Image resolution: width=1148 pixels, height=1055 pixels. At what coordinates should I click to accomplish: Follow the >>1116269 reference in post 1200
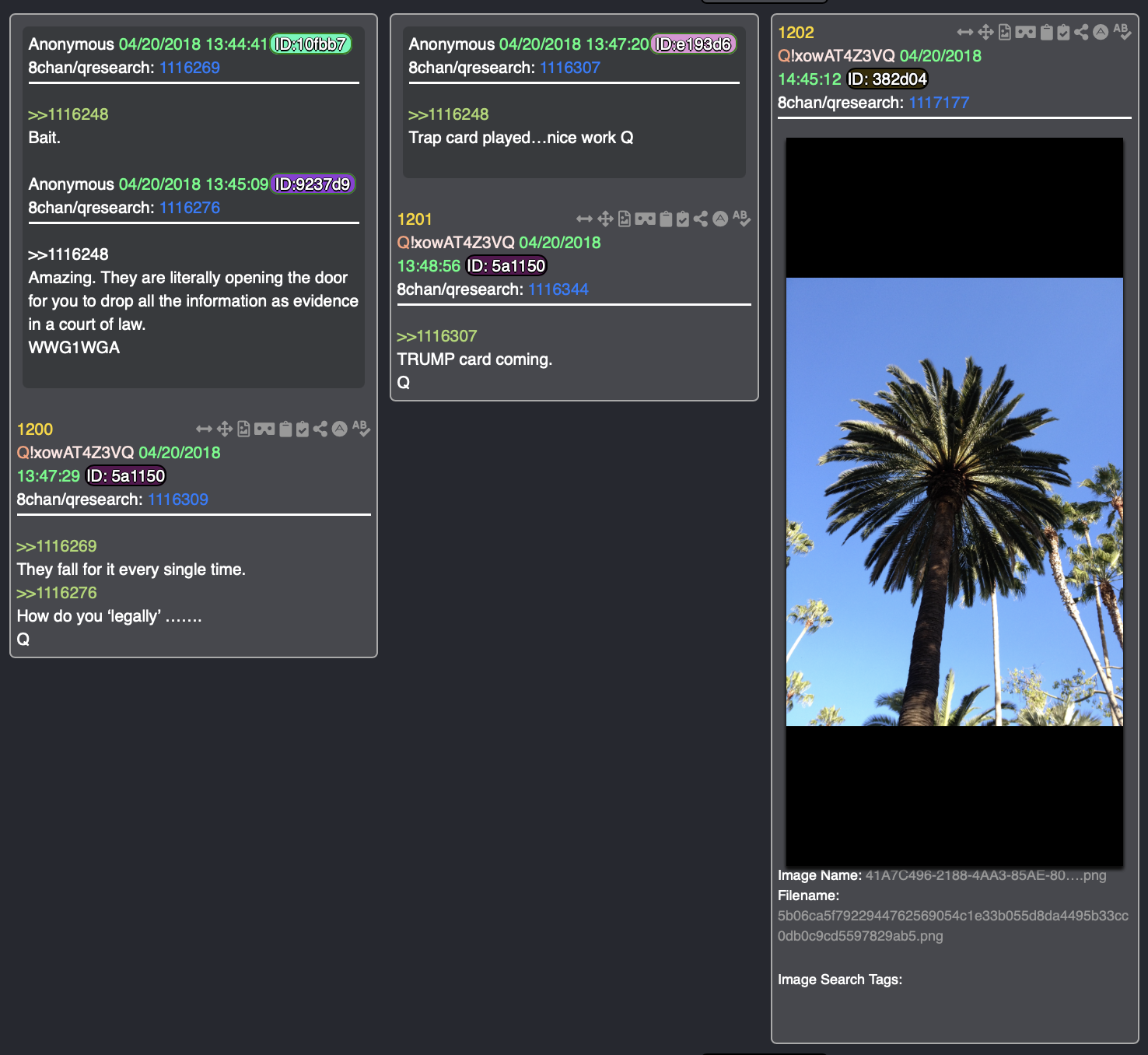[57, 546]
